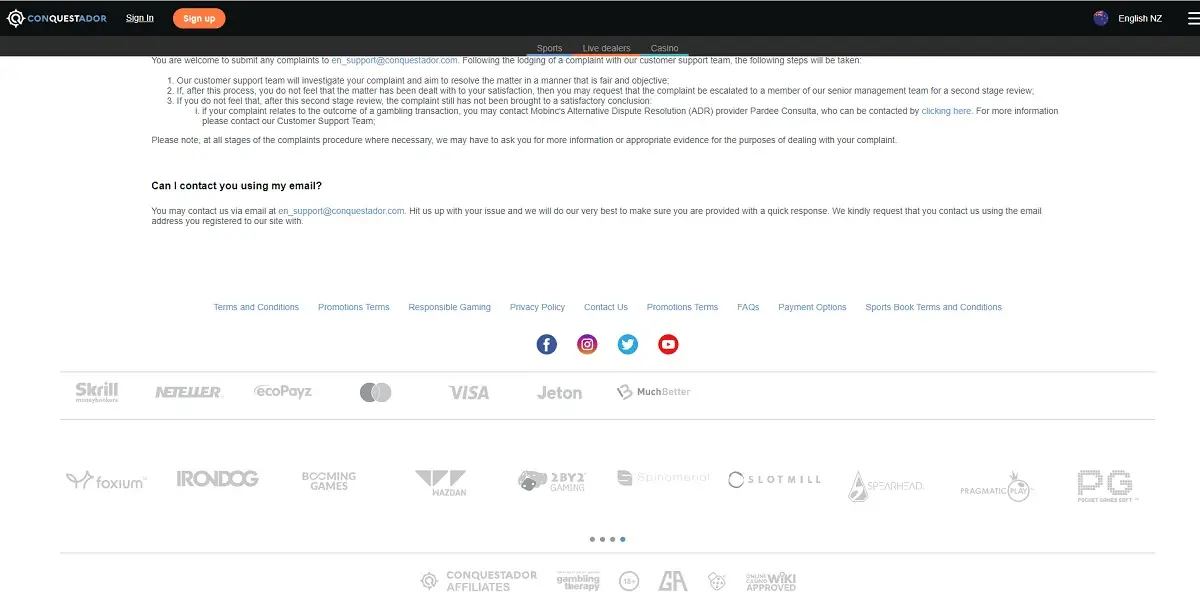Click the Spearhead provider logo
The image size is (1200, 602).
886,485
